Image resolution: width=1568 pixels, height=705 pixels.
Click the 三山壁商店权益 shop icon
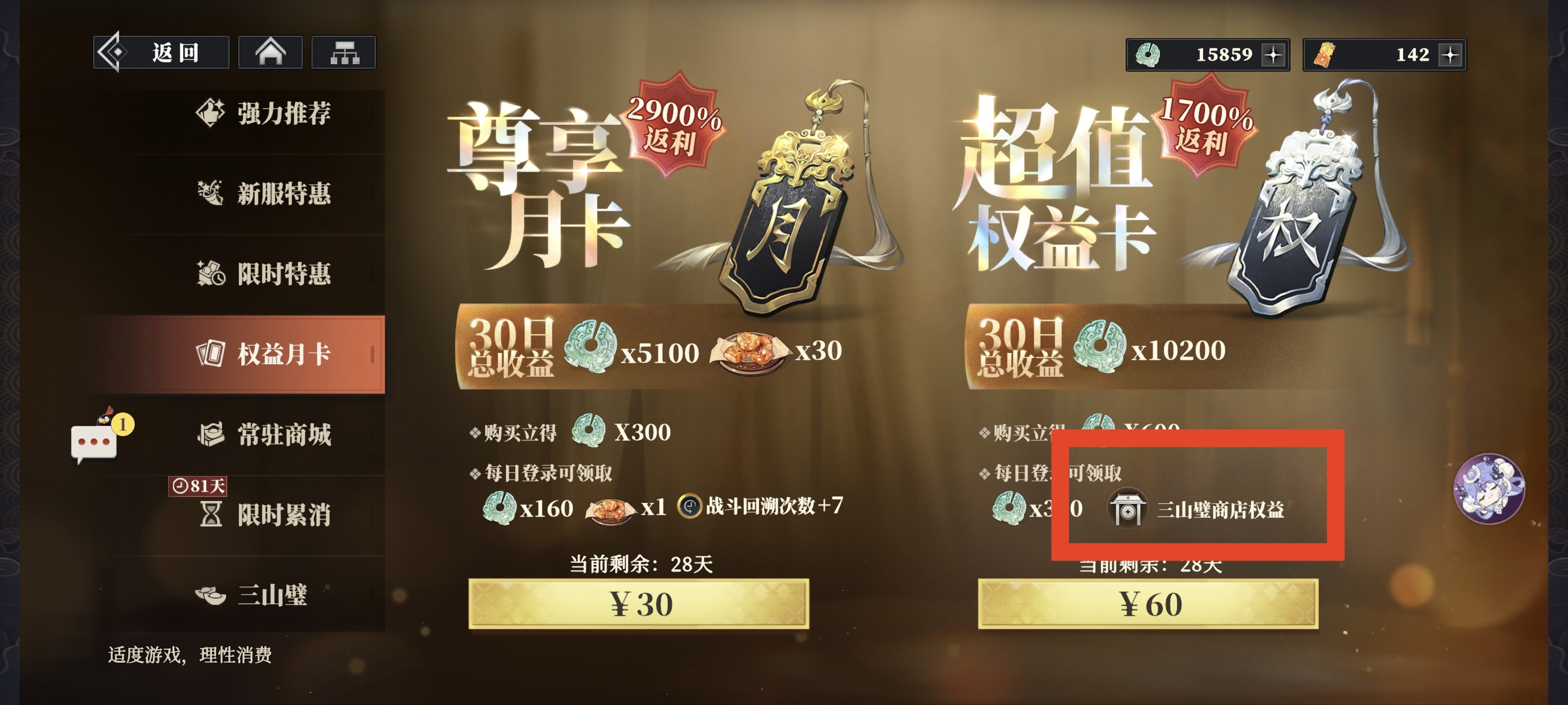[1127, 509]
